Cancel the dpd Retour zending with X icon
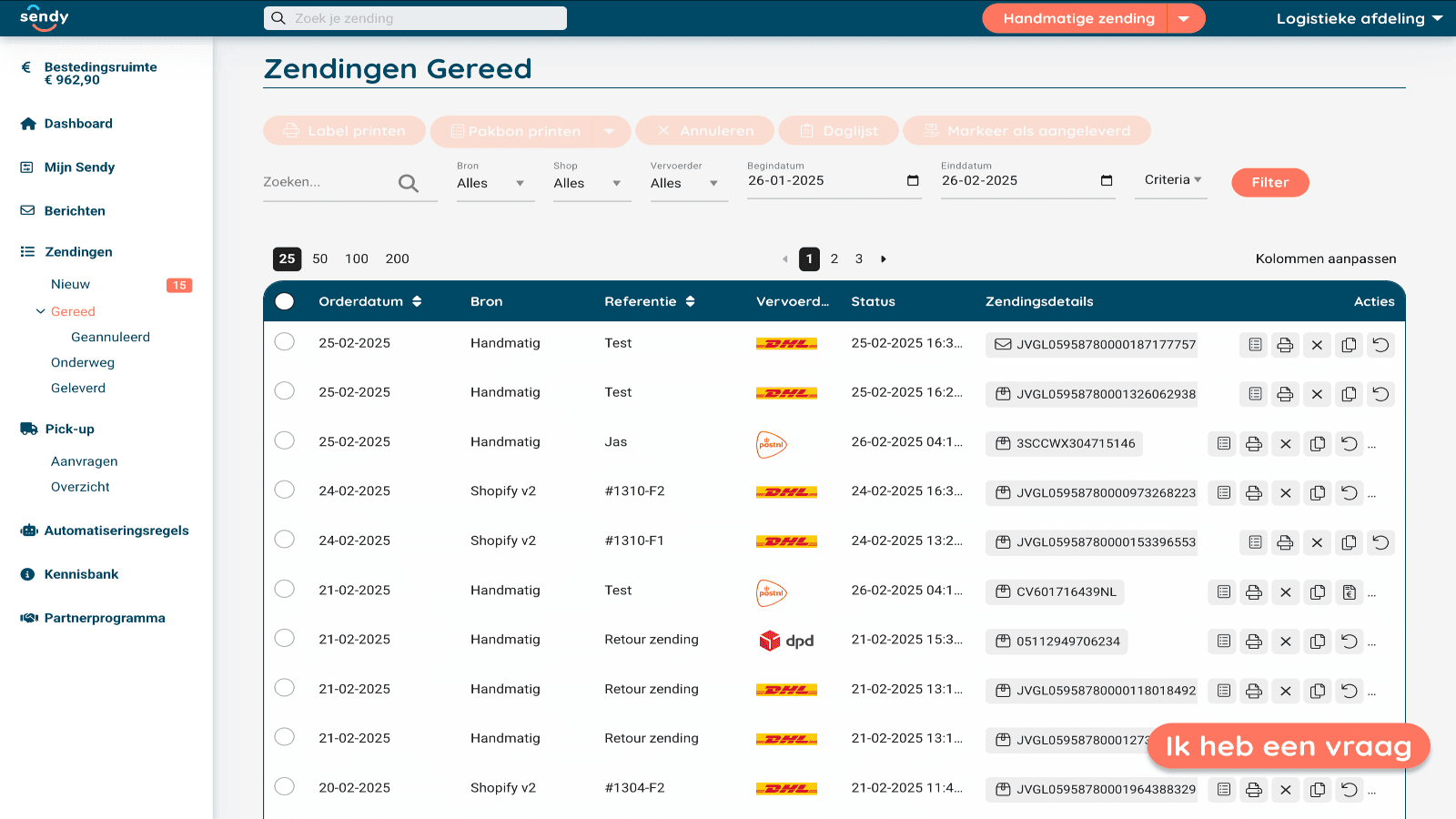The image size is (1456, 819). click(1286, 641)
